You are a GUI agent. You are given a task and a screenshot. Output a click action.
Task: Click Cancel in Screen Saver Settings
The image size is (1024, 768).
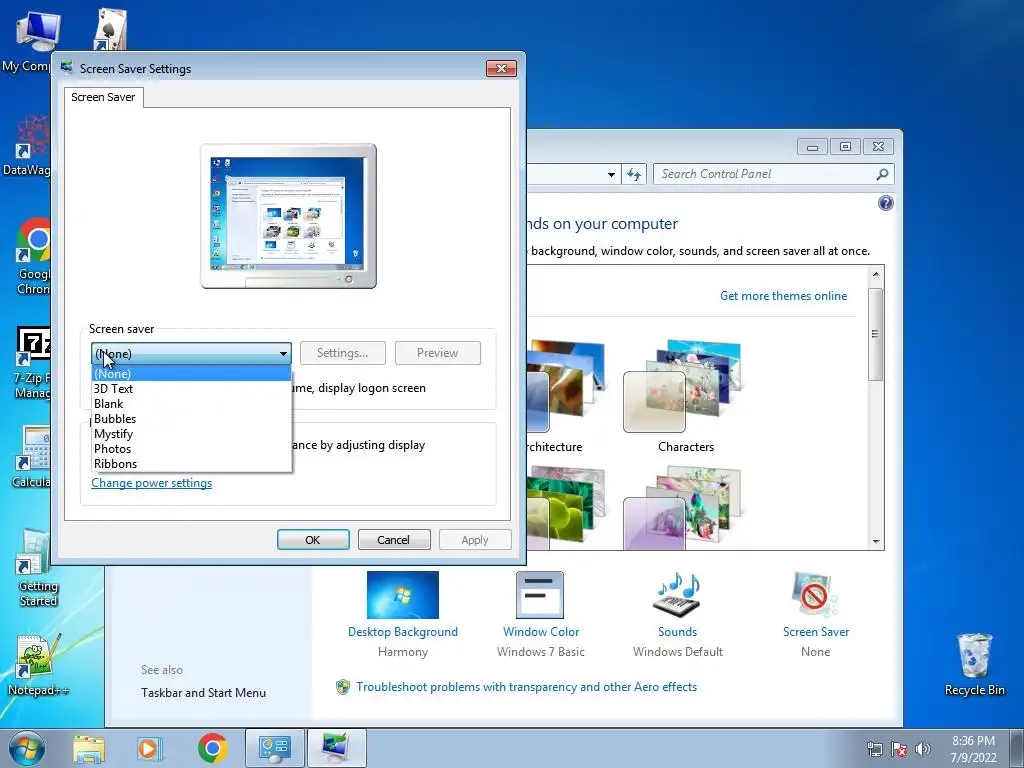pos(394,539)
